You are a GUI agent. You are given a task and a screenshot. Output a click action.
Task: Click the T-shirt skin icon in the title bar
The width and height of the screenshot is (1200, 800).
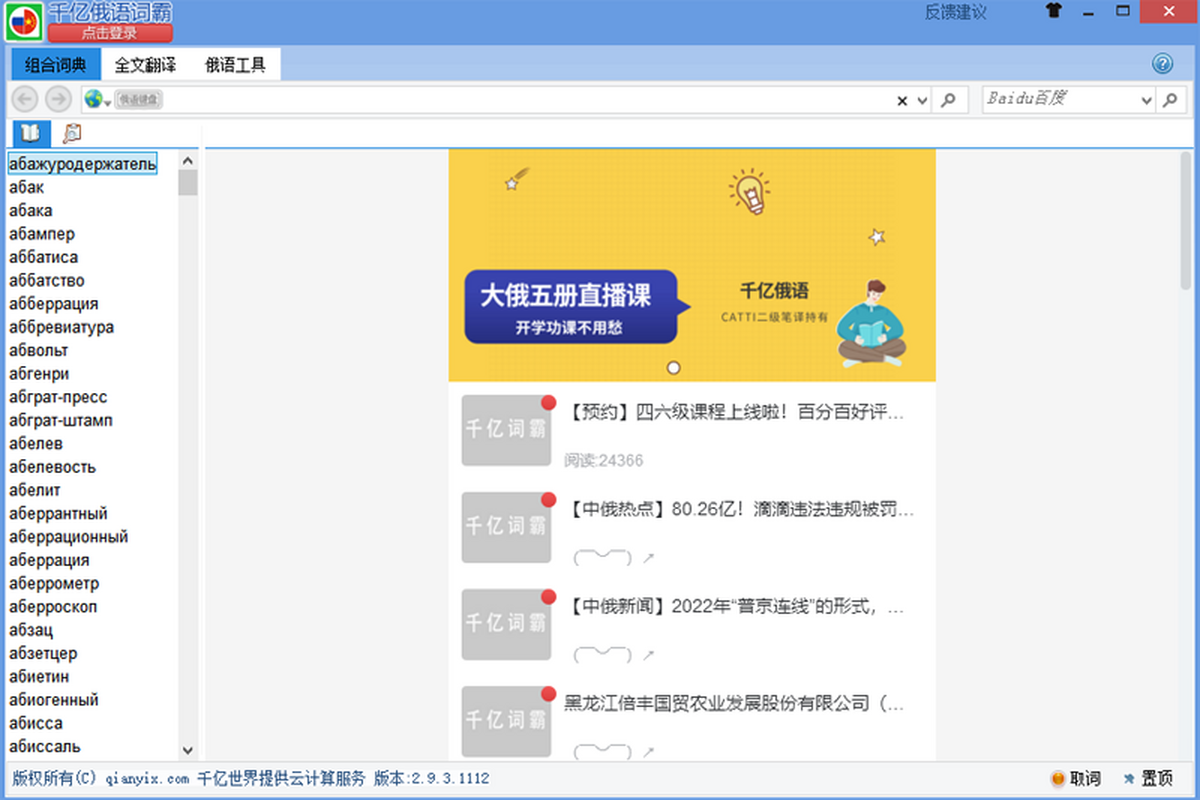pyautogui.click(x=1054, y=12)
